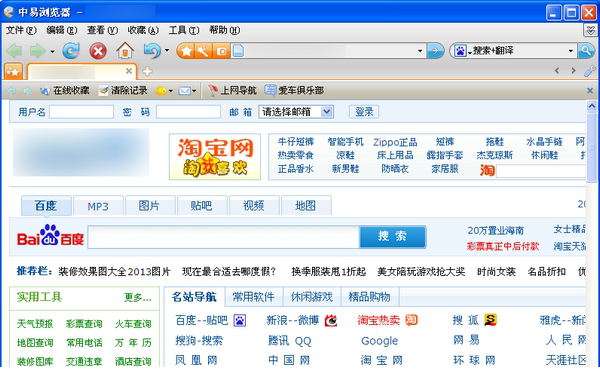The height and width of the screenshot is (381, 600).
Task: Click the mail envelope toolbar icon
Action: [185, 91]
